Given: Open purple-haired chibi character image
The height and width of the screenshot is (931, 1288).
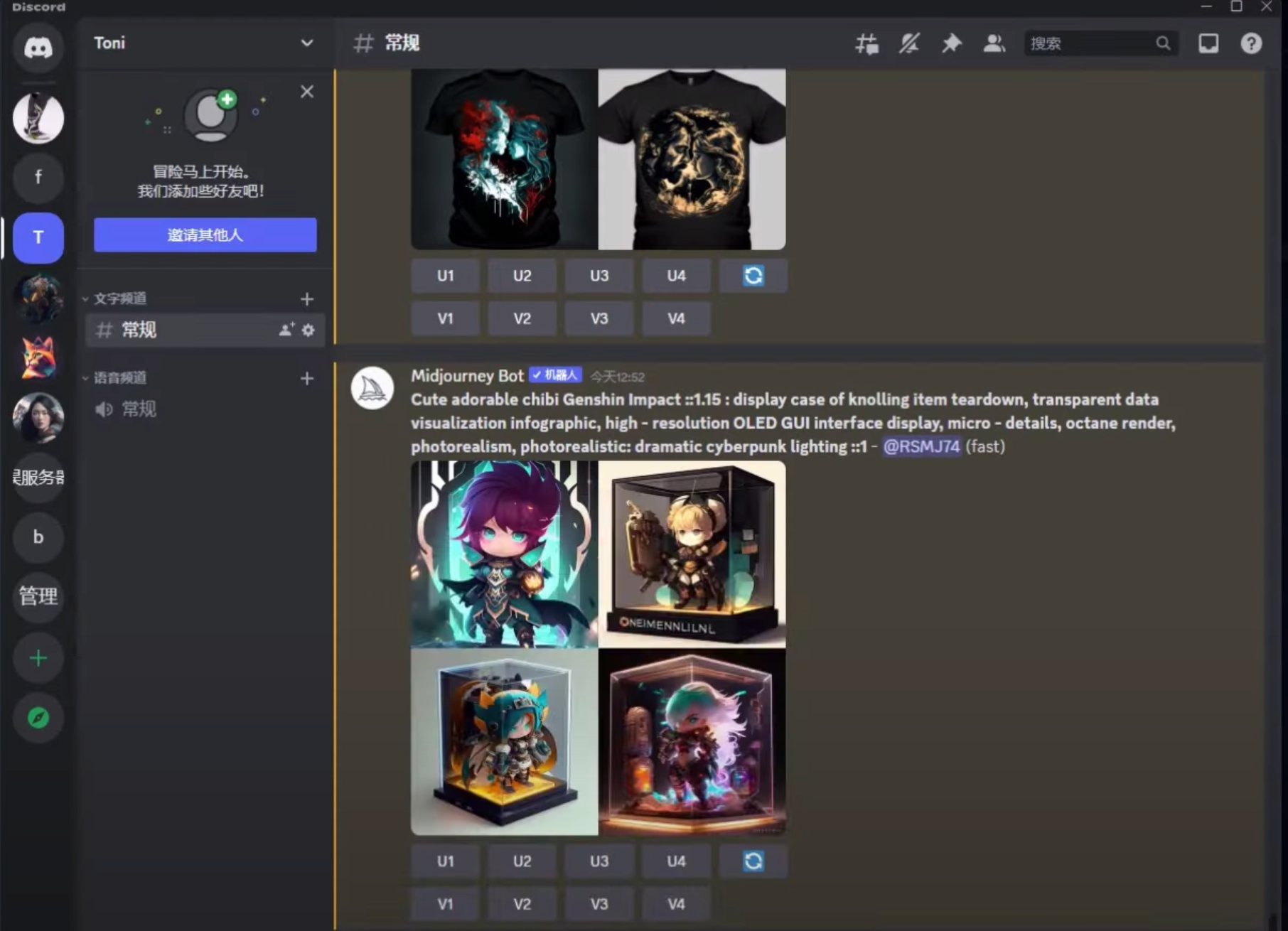Looking at the screenshot, I should tap(504, 554).
